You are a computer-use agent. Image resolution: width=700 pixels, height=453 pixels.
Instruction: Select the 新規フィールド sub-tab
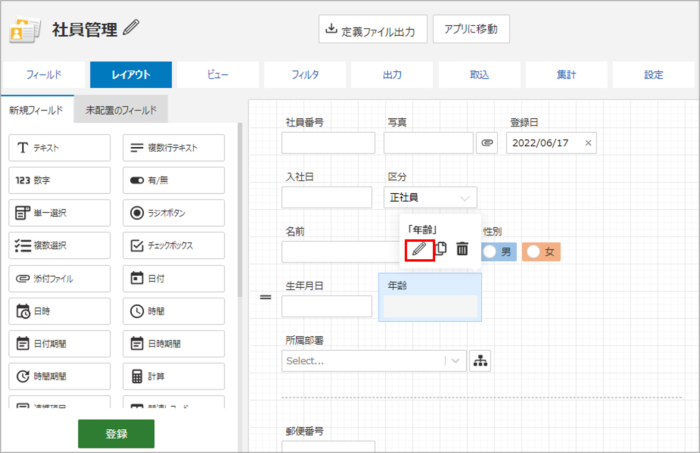37,110
